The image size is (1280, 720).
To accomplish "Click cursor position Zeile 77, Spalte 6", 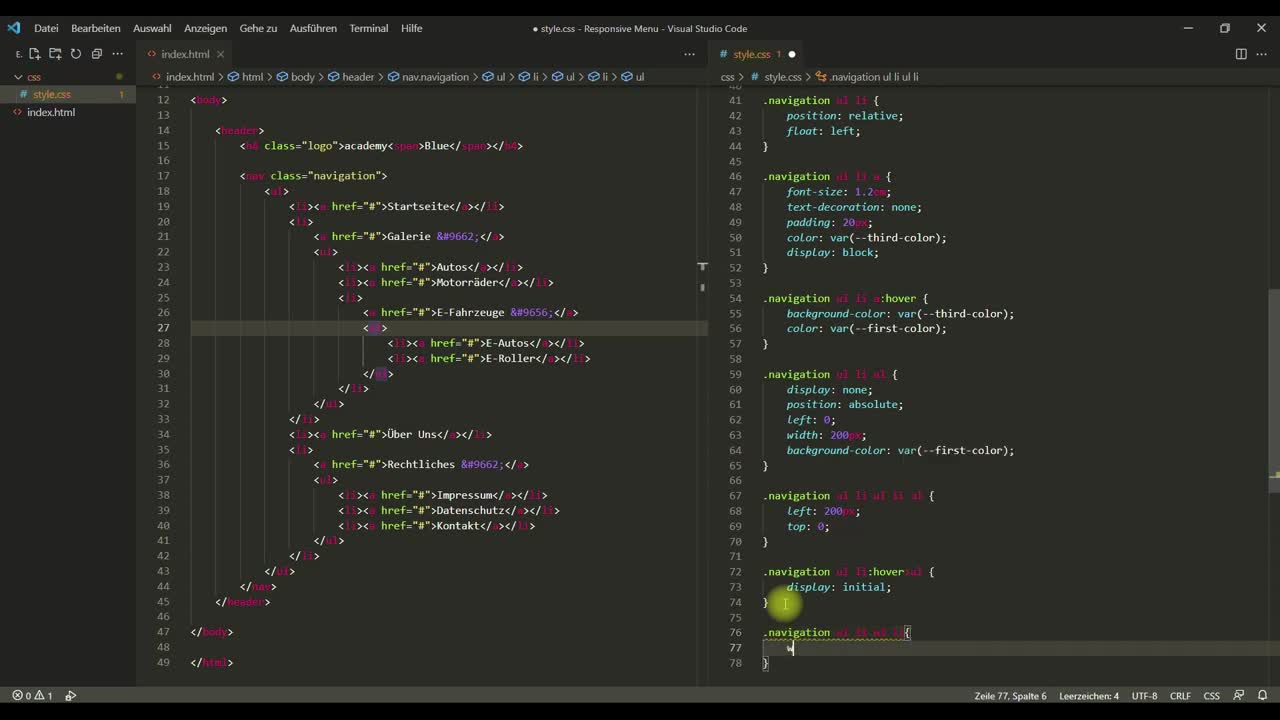I will (x=1010, y=695).
